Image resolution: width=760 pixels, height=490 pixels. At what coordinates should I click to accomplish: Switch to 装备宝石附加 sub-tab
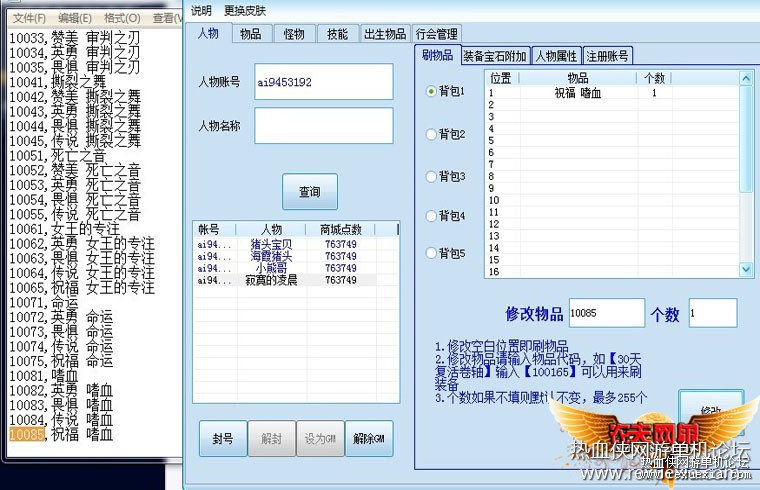click(495, 56)
